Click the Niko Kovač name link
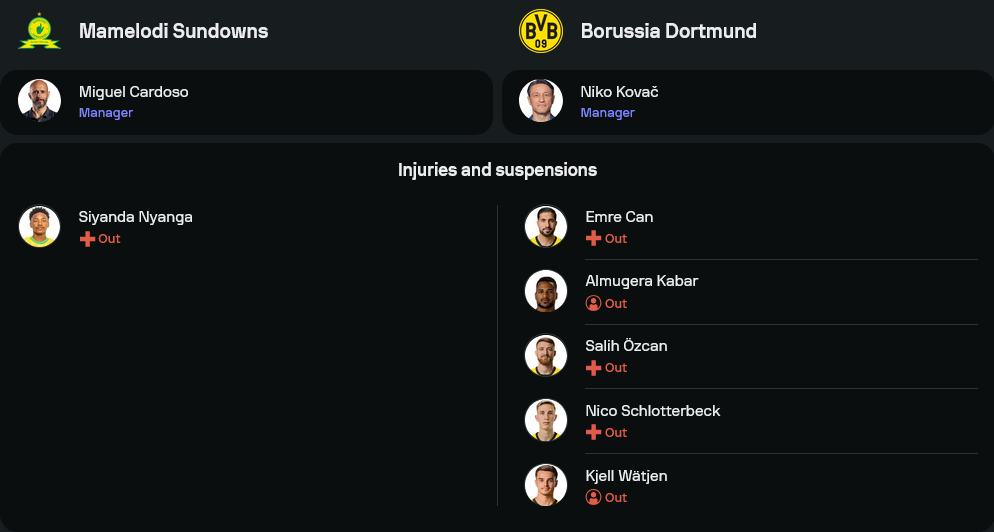Viewport: 994px width, 532px height. [619, 92]
